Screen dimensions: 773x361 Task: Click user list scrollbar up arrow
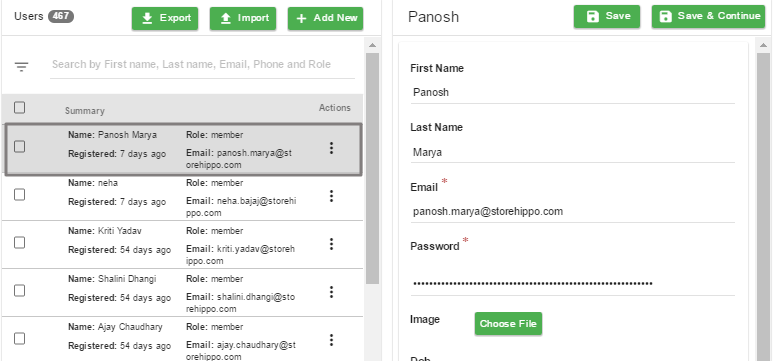(373, 45)
